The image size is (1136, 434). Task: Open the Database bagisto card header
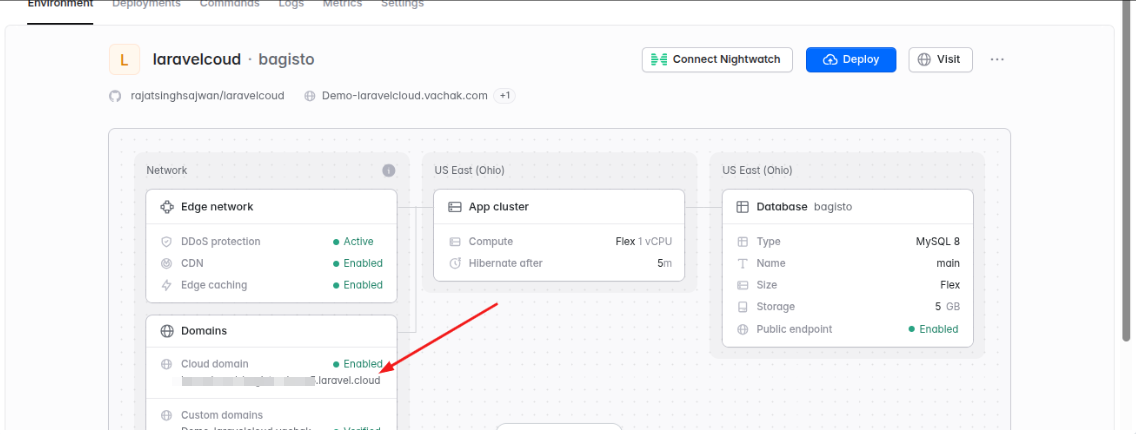click(x=848, y=206)
